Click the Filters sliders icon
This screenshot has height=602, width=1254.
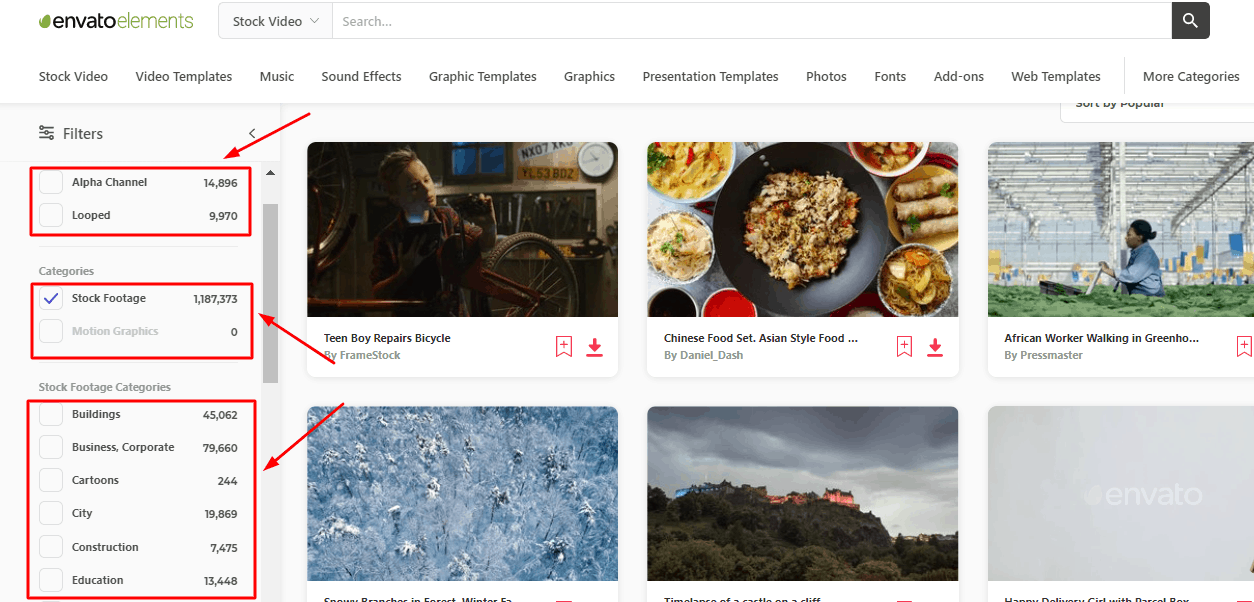(x=47, y=133)
